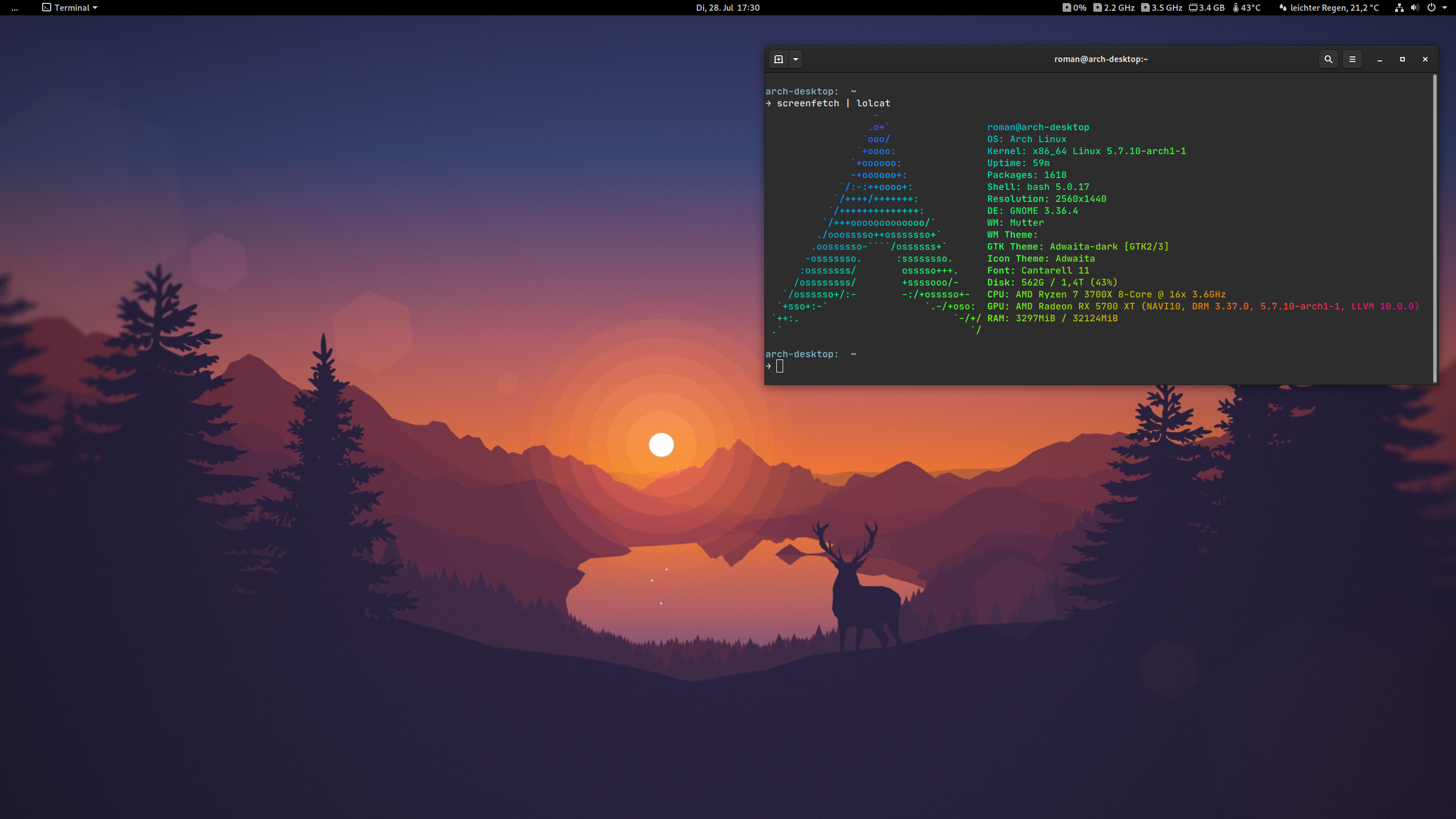Expand the new tab dropdown arrow

(796, 59)
